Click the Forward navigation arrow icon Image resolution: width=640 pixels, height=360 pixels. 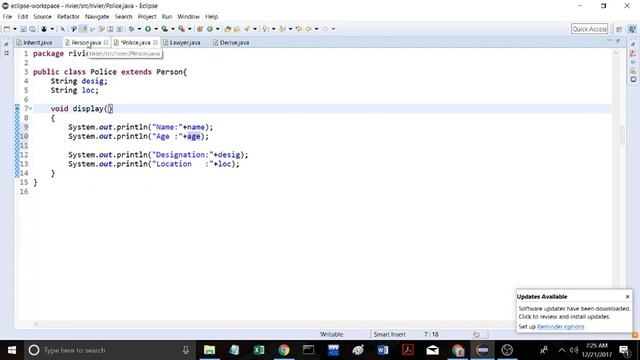pos(325,29)
